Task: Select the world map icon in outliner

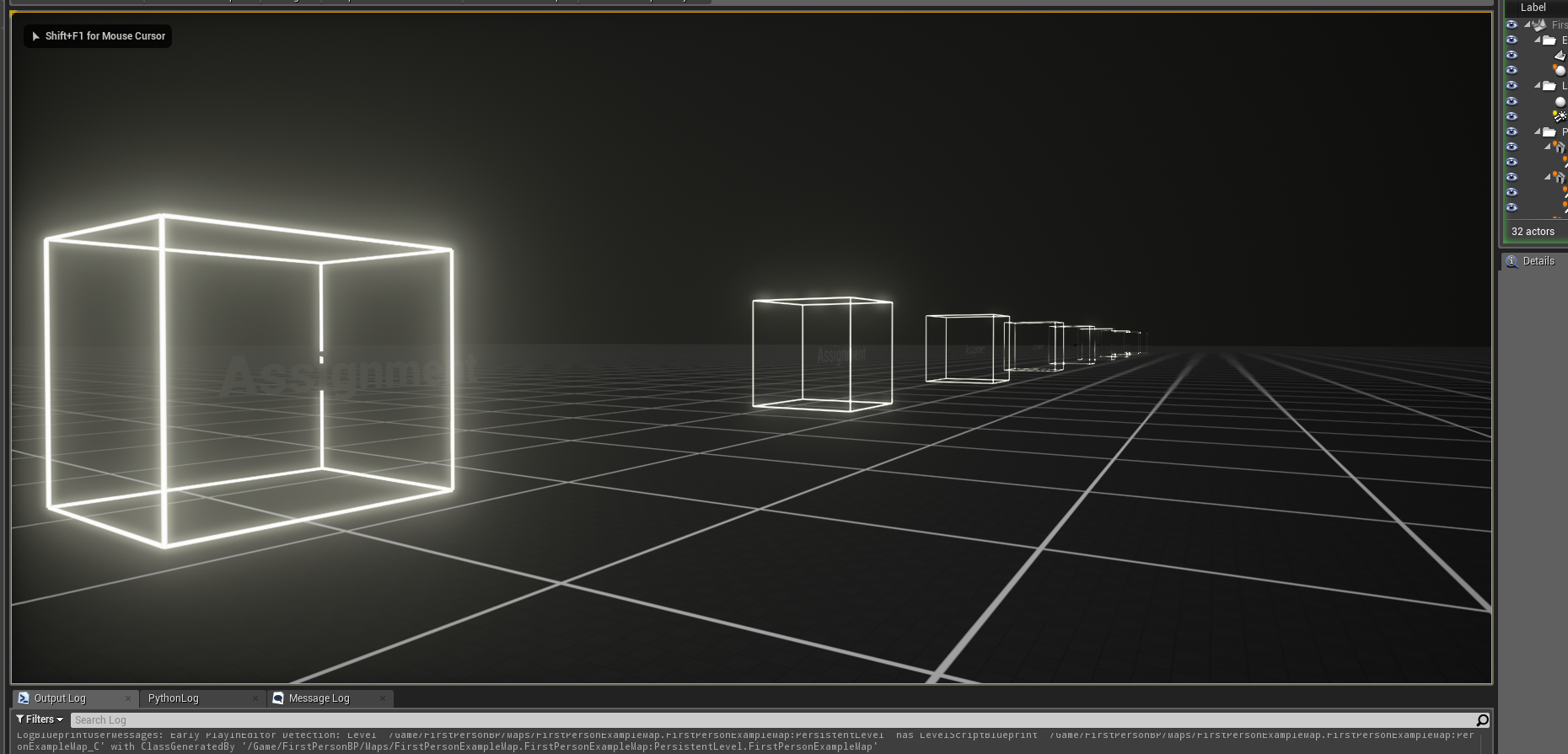Action: (1539, 25)
